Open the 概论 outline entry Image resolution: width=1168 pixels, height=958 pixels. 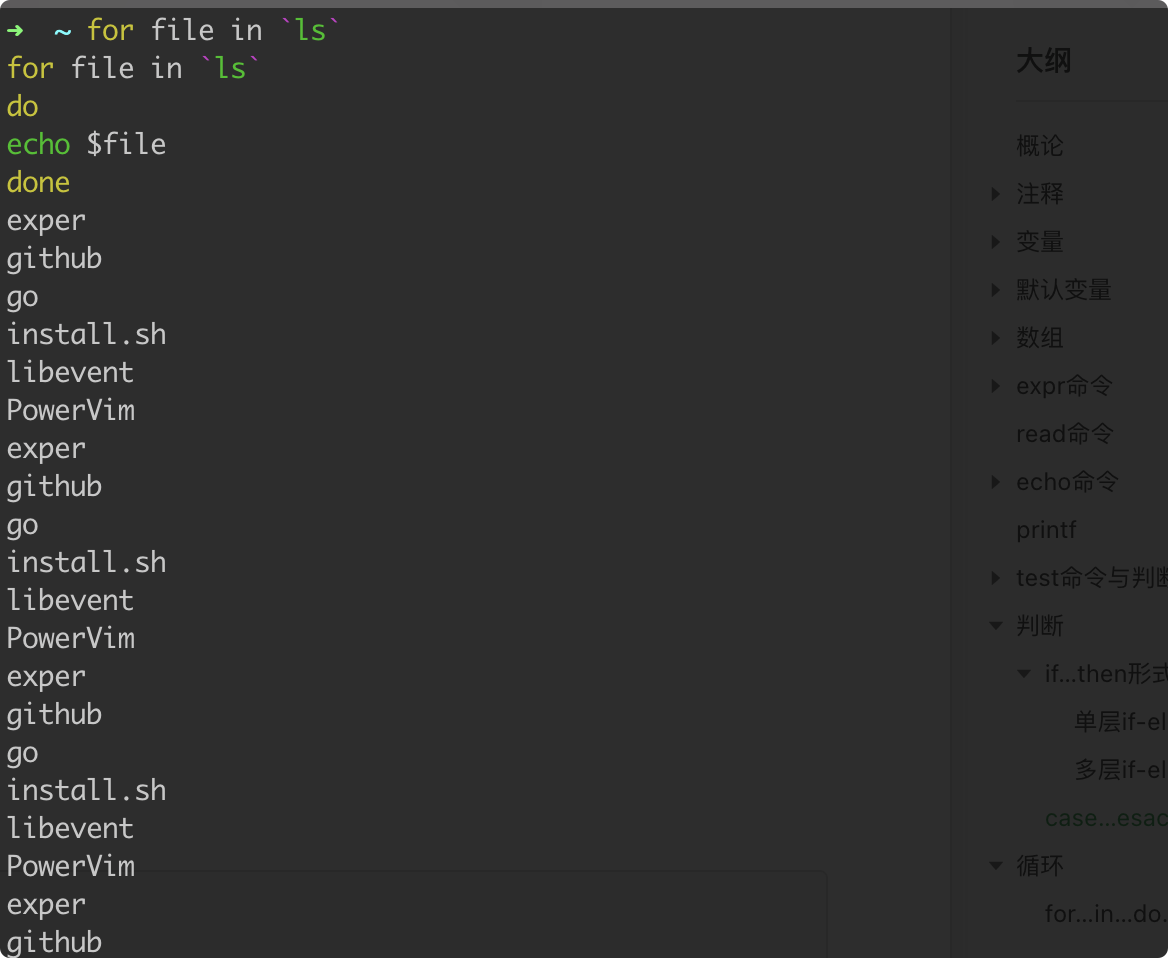tap(1040, 146)
